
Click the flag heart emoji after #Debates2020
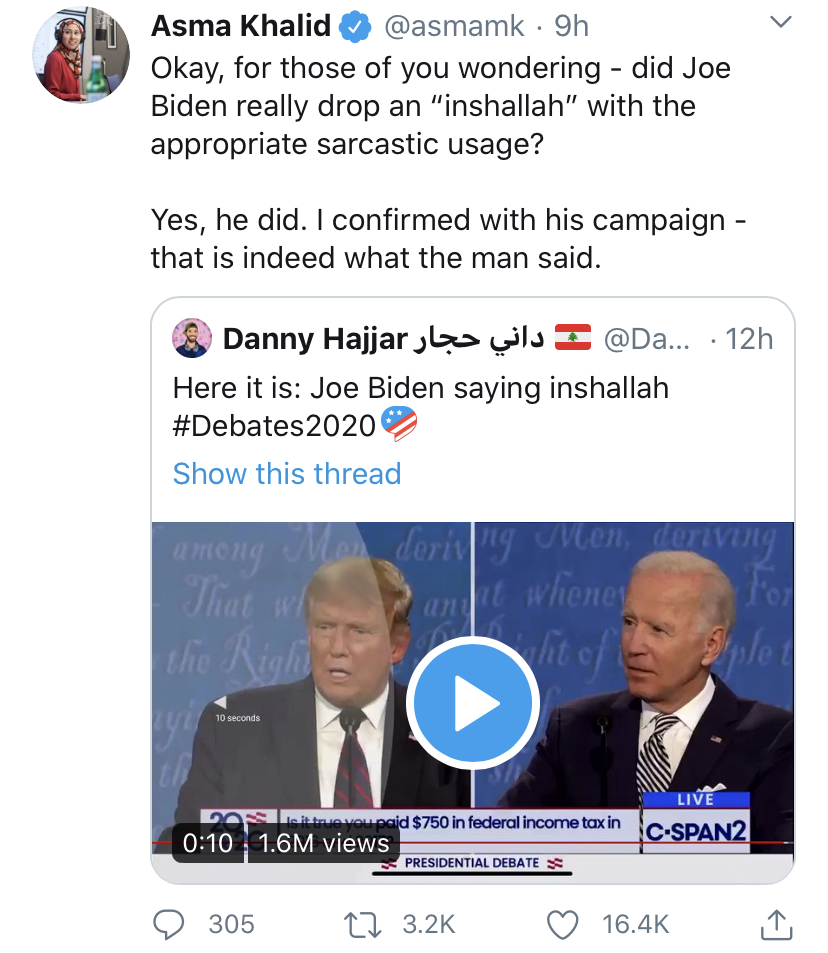(398, 424)
